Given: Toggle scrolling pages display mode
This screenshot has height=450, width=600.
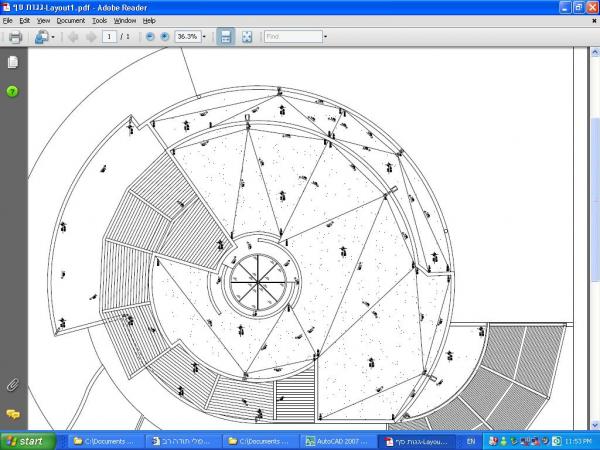Looking at the screenshot, I should 226,37.
